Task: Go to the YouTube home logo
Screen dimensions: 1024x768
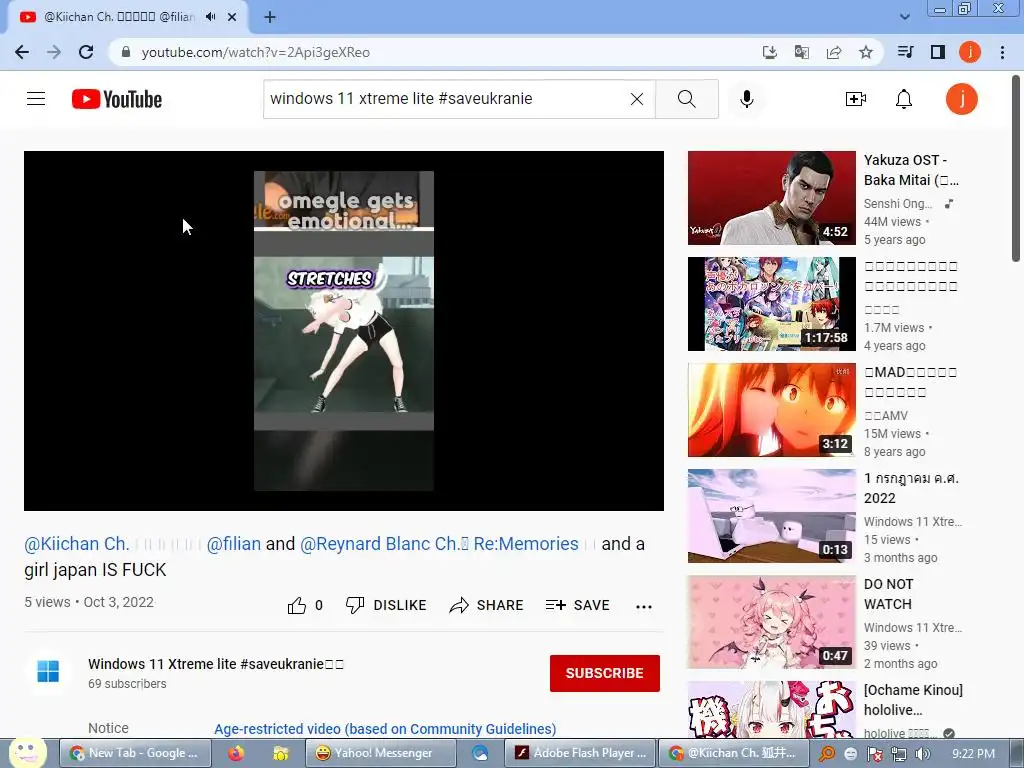Action: pos(117,99)
